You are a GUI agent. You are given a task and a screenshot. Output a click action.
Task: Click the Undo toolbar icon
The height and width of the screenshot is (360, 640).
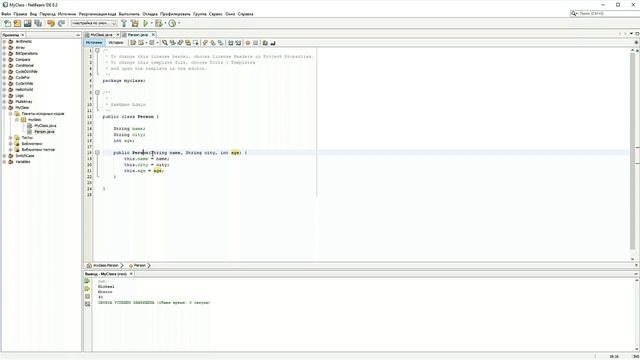coord(51,24)
